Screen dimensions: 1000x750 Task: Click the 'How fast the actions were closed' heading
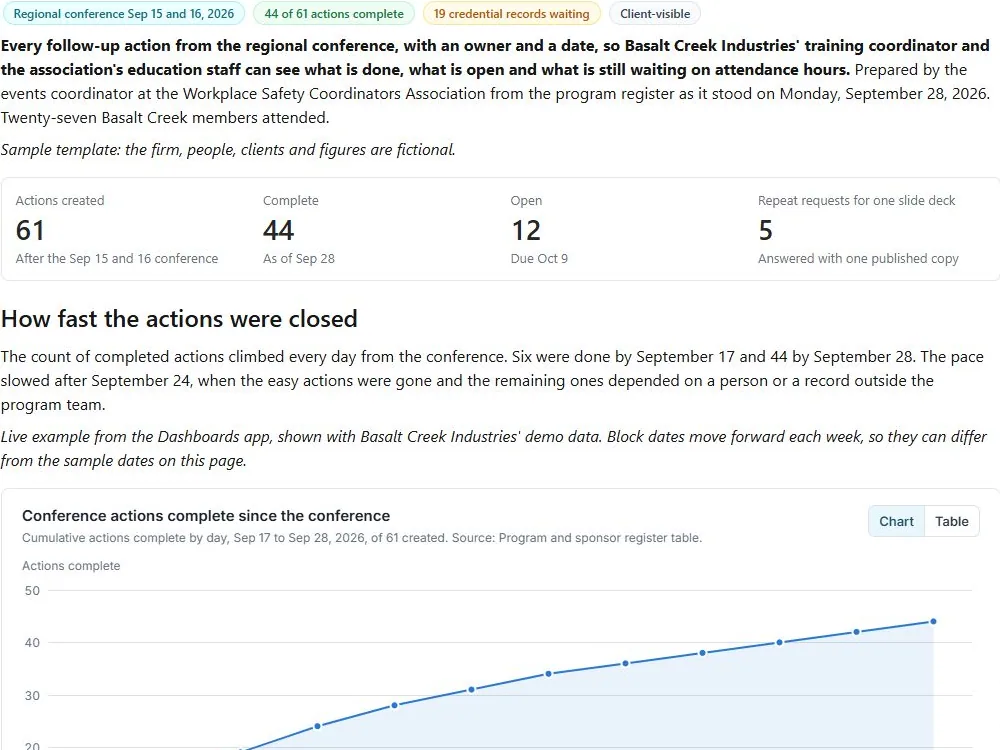(x=179, y=318)
